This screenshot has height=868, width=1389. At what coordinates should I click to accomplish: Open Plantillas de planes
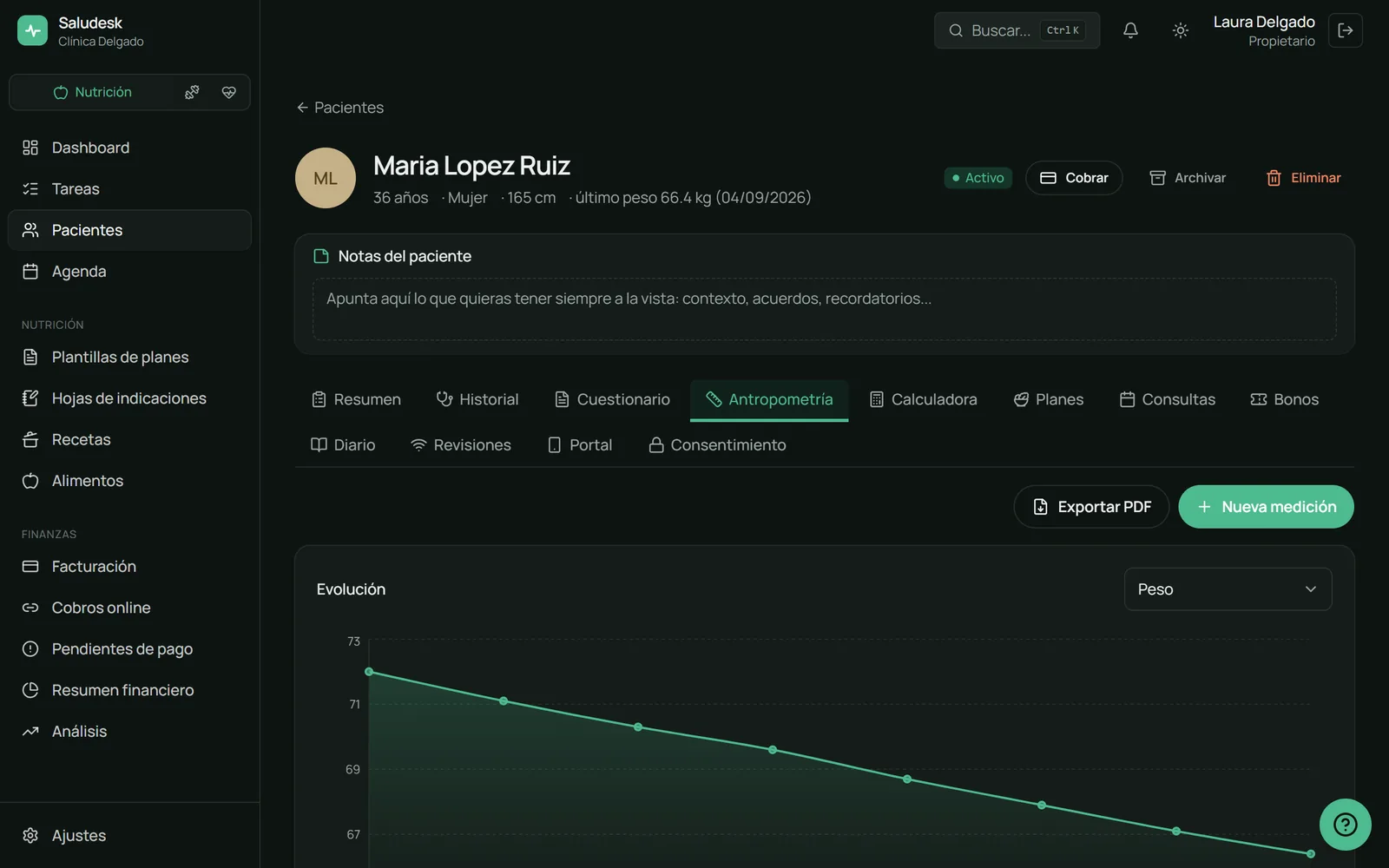[129, 357]
